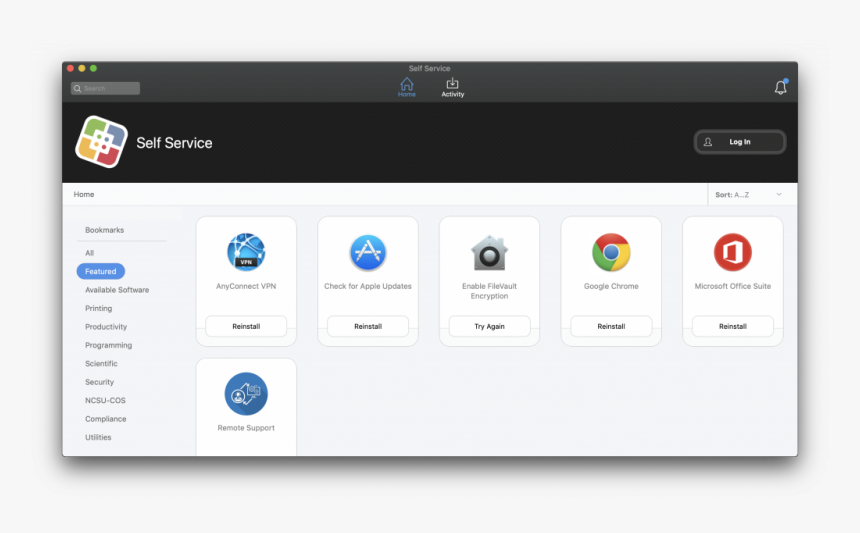Reinstall Check for Apple Updates
Screen dimensions: 860x533
pos(368,326)
